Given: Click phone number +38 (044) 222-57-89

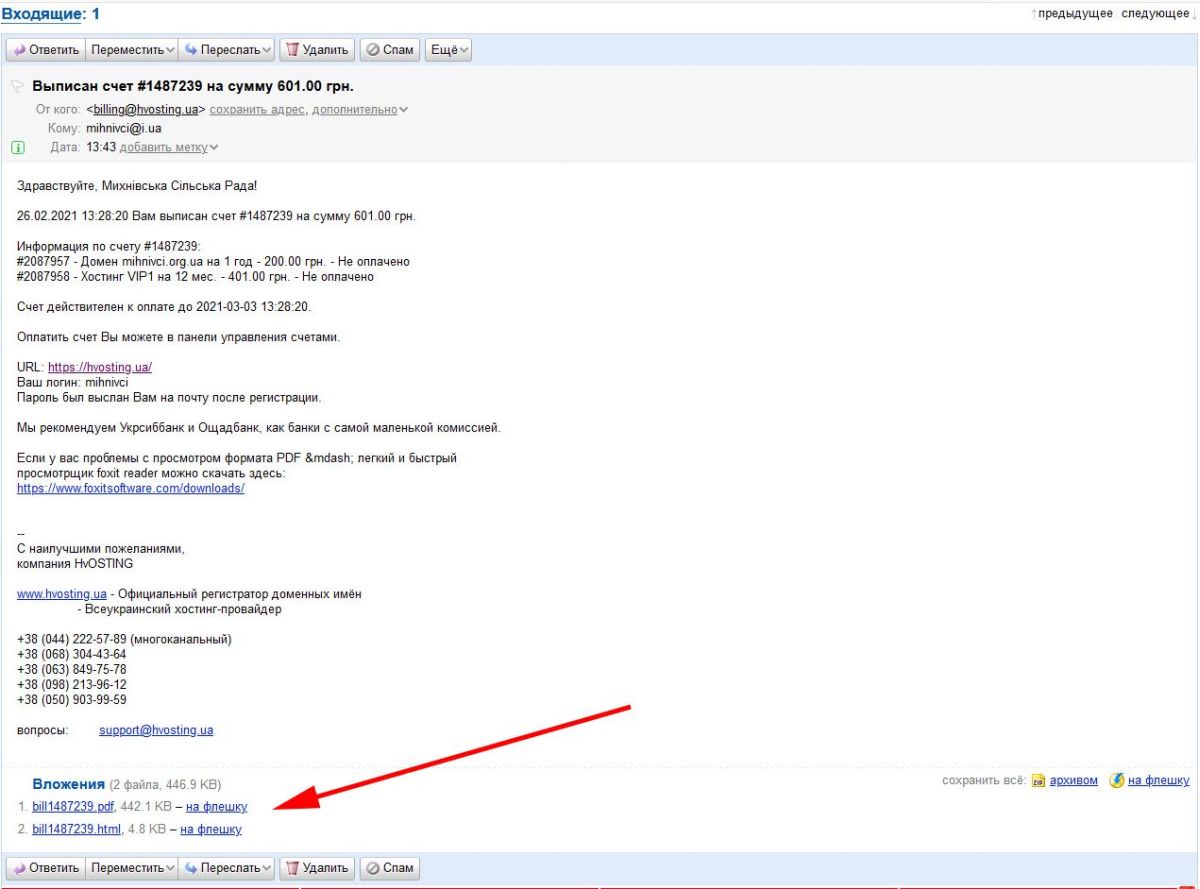Looking at the screenshot, I should click(72, 640).
